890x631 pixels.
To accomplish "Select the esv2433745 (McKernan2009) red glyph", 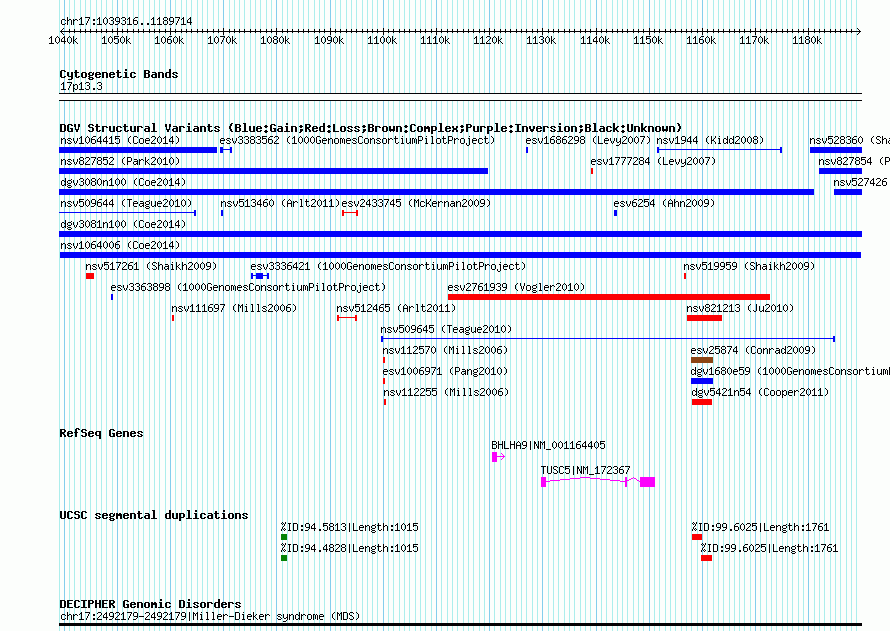I will point(350,213).
